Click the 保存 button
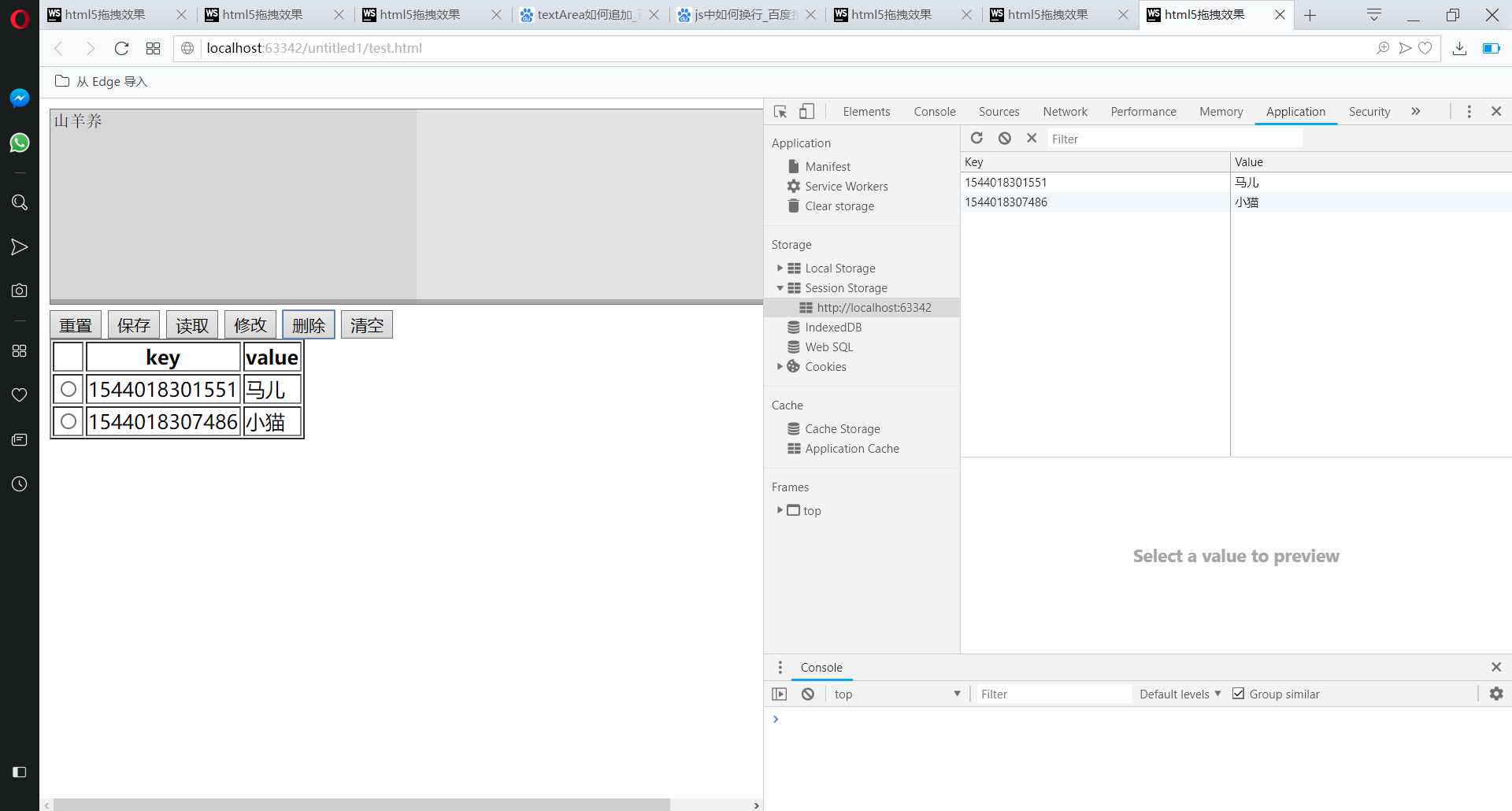The height and width of the screenshot is (811, 1512). click(x=134, y=325)
